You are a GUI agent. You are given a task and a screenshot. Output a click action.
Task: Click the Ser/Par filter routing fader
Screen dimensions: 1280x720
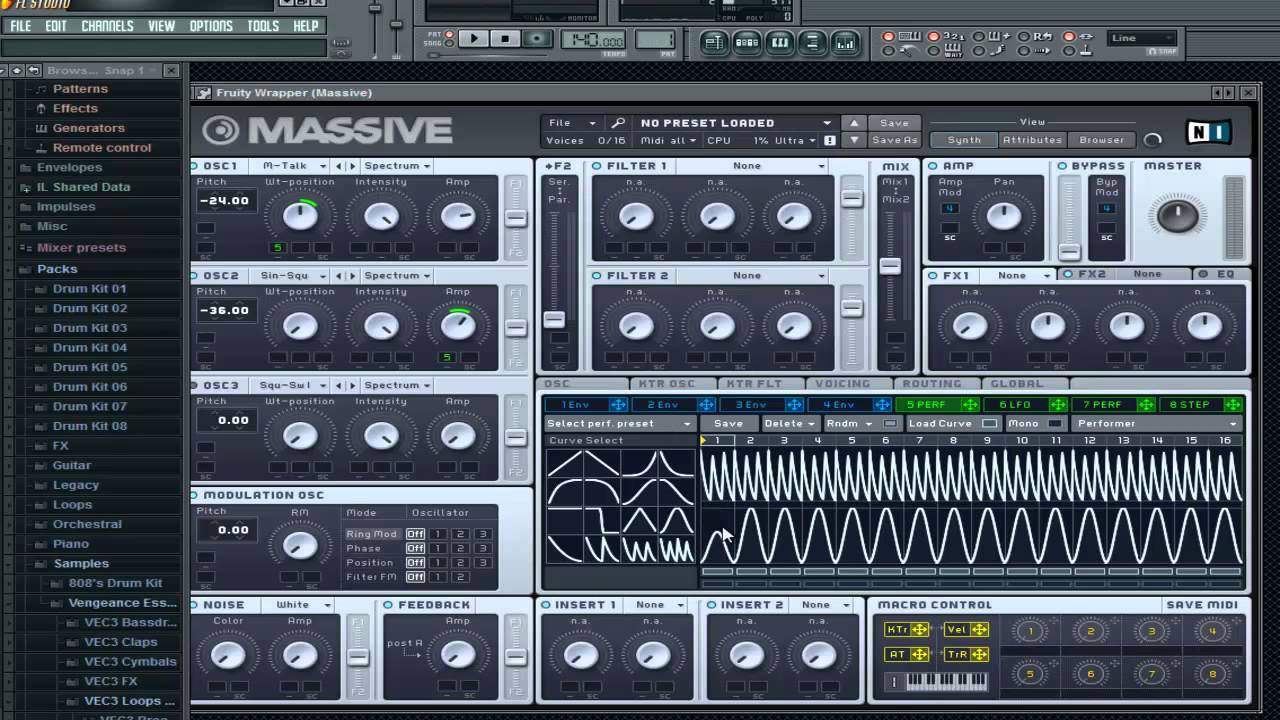point(554,320)
